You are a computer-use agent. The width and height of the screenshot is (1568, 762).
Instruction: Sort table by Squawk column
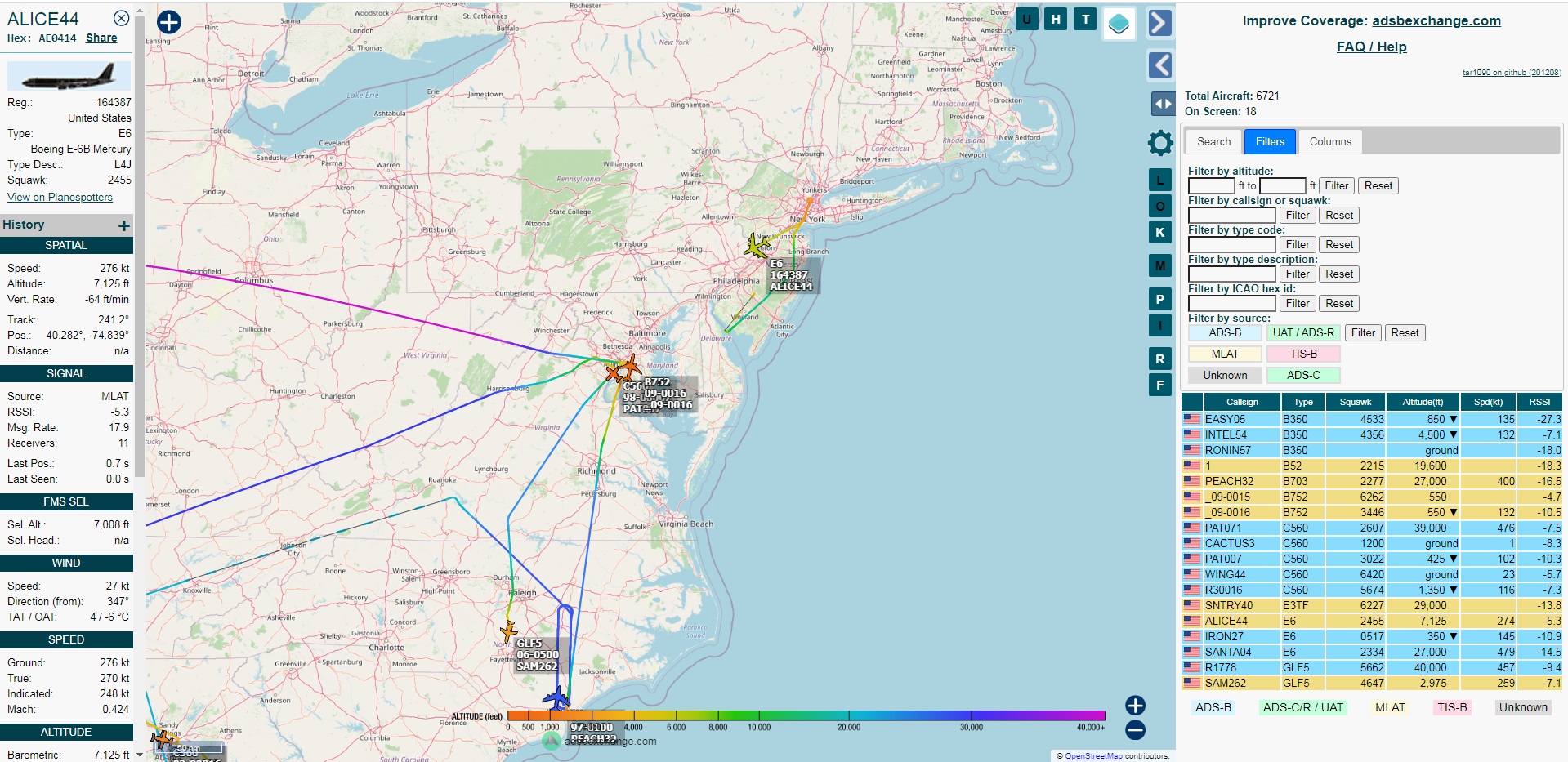(1356, 402)
